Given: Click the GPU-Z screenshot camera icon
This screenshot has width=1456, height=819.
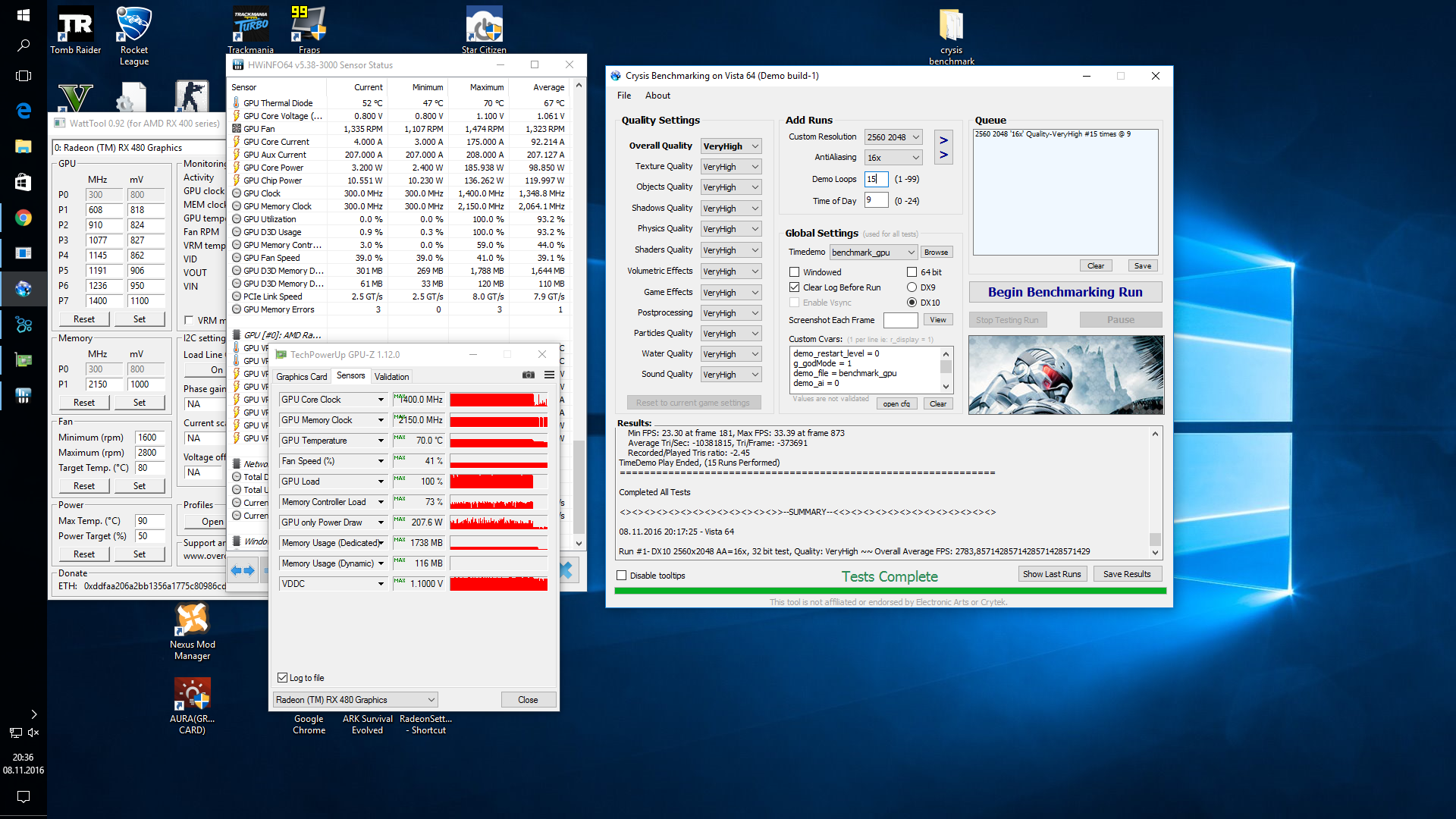Looking at the screenshot, I should (x=529, y=375).
